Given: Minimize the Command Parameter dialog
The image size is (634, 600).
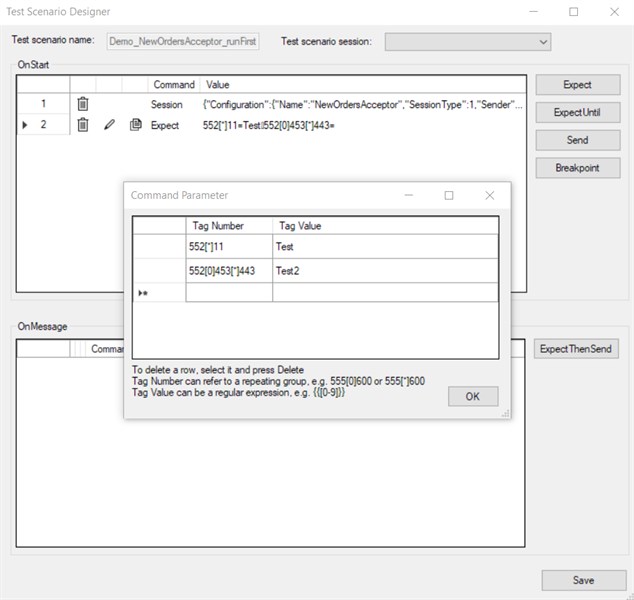Looking at the screenshot, I should pyautogui.click(x=408, y=196).
